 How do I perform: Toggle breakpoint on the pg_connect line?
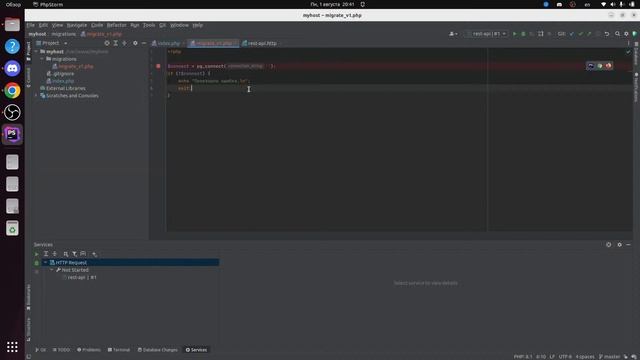(158, 66)
